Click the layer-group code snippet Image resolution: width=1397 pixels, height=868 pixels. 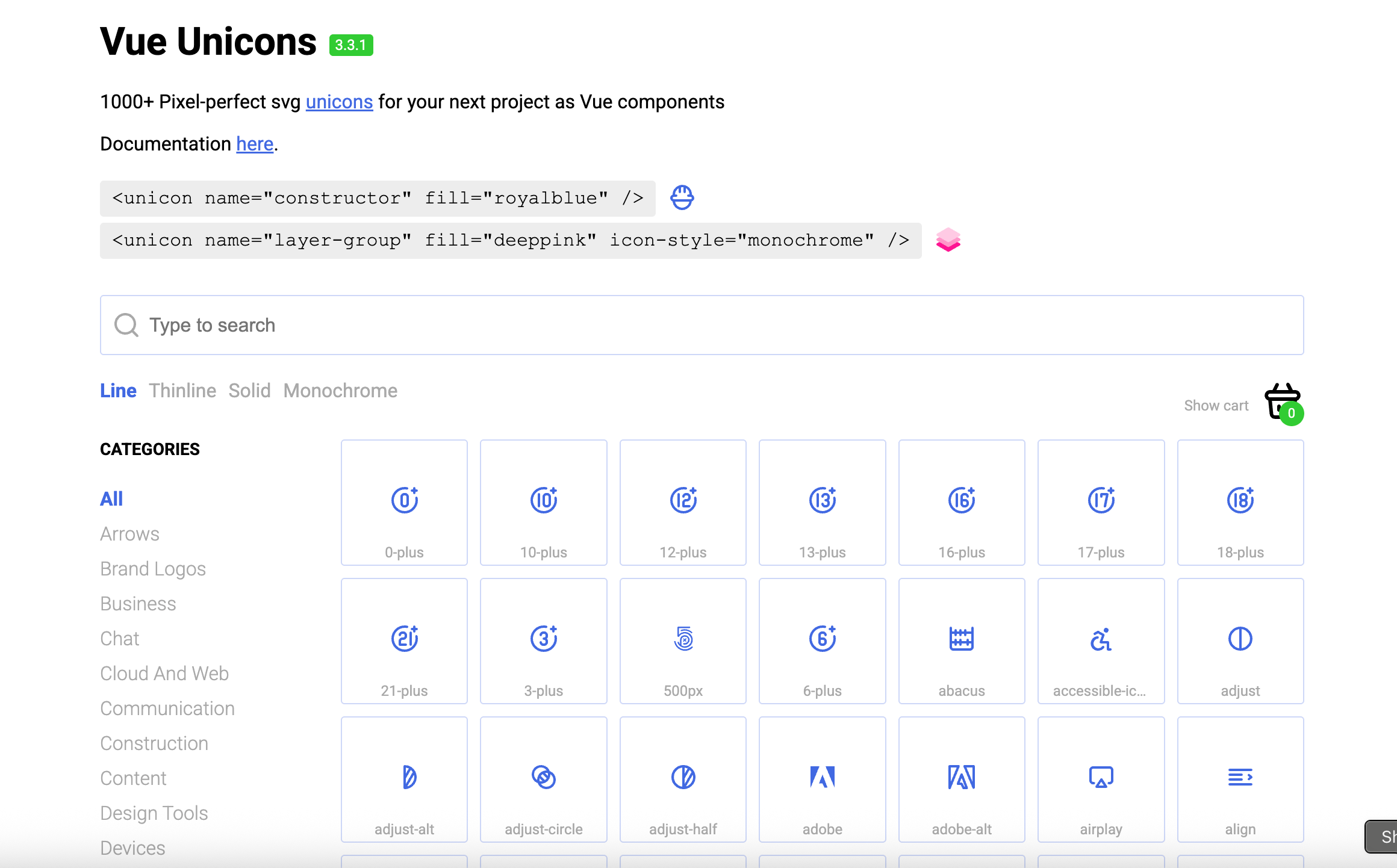511,241
